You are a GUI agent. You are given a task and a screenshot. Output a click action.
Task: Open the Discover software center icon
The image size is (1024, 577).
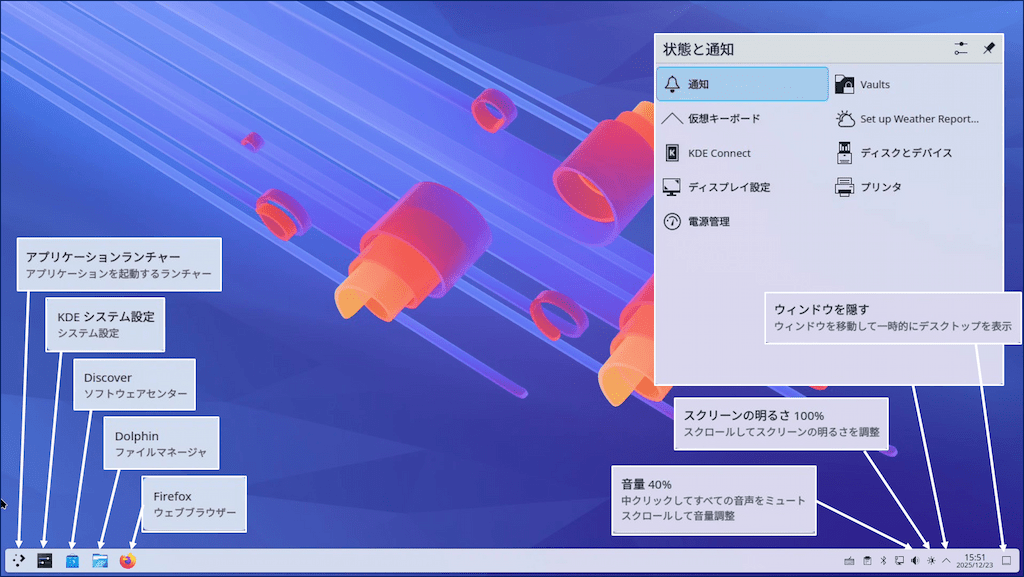[72, 561]
